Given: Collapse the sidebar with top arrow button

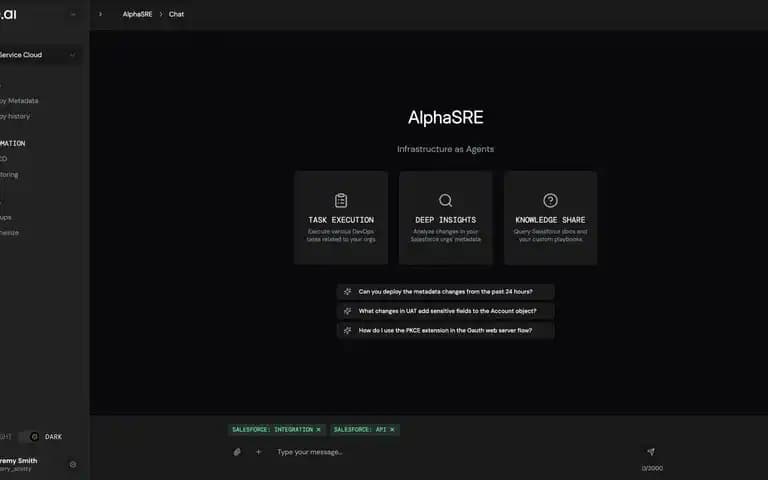Looking at the screenshot, I should click(73, 14).
